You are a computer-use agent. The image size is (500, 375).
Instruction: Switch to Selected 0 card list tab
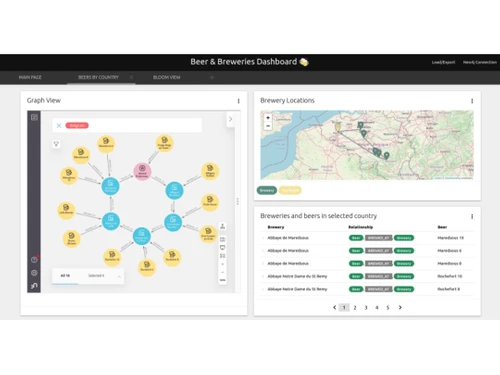coord(96,276)
